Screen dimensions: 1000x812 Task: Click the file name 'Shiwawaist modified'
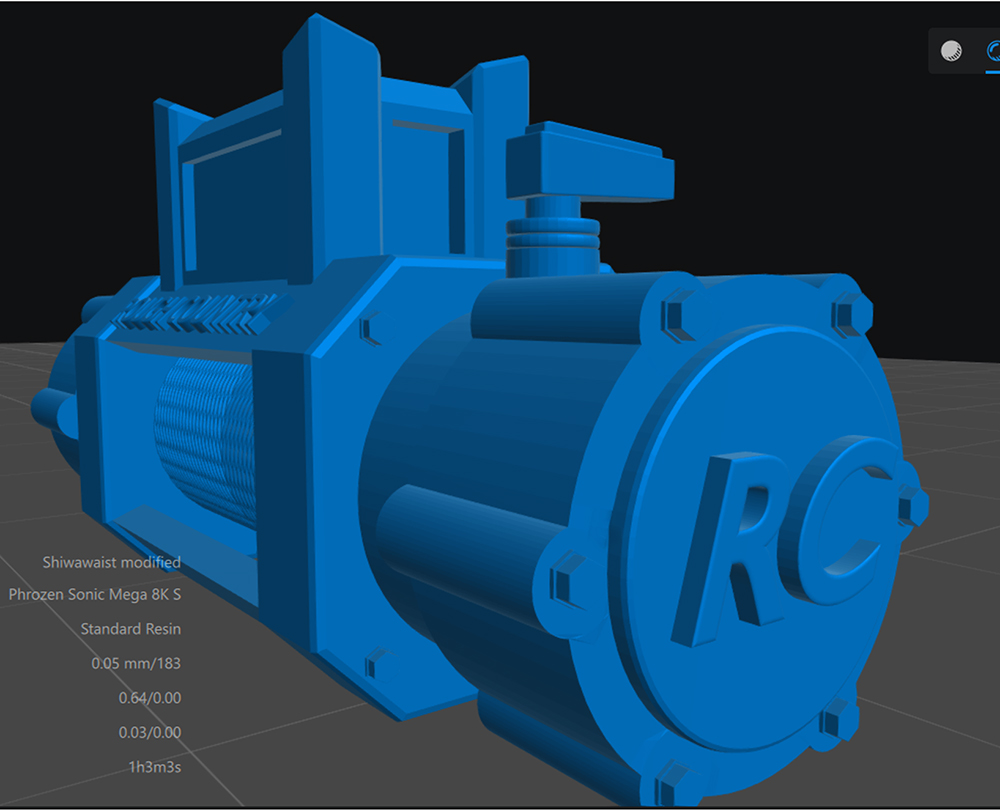112,562
